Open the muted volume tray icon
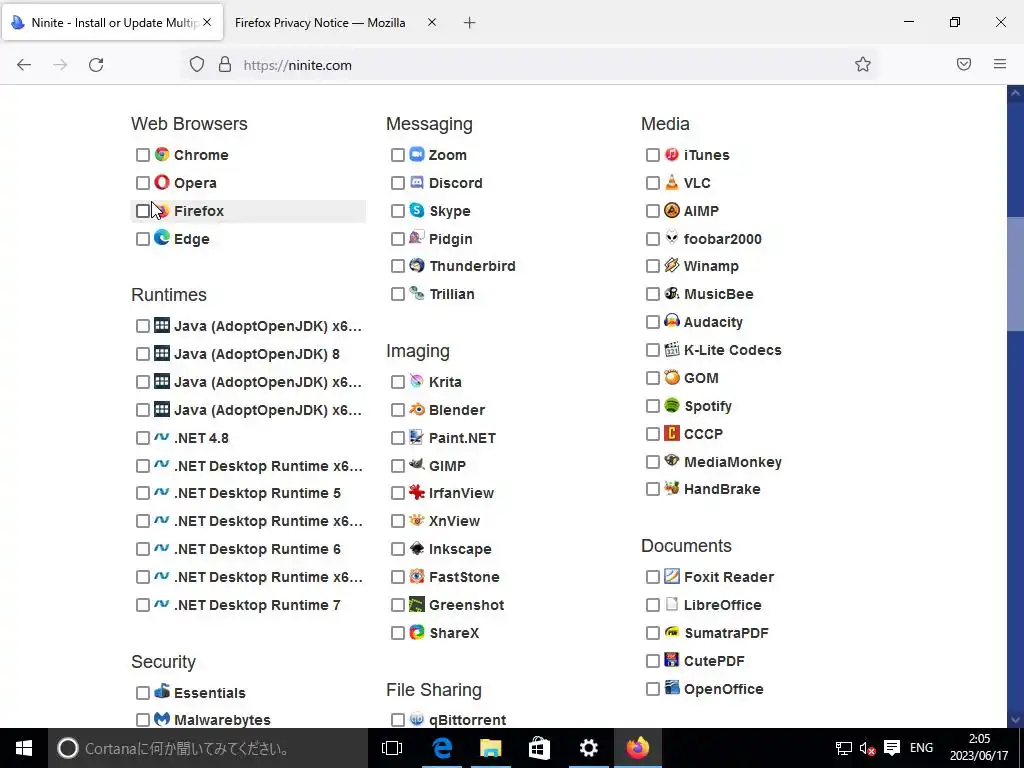 (867, 748)
